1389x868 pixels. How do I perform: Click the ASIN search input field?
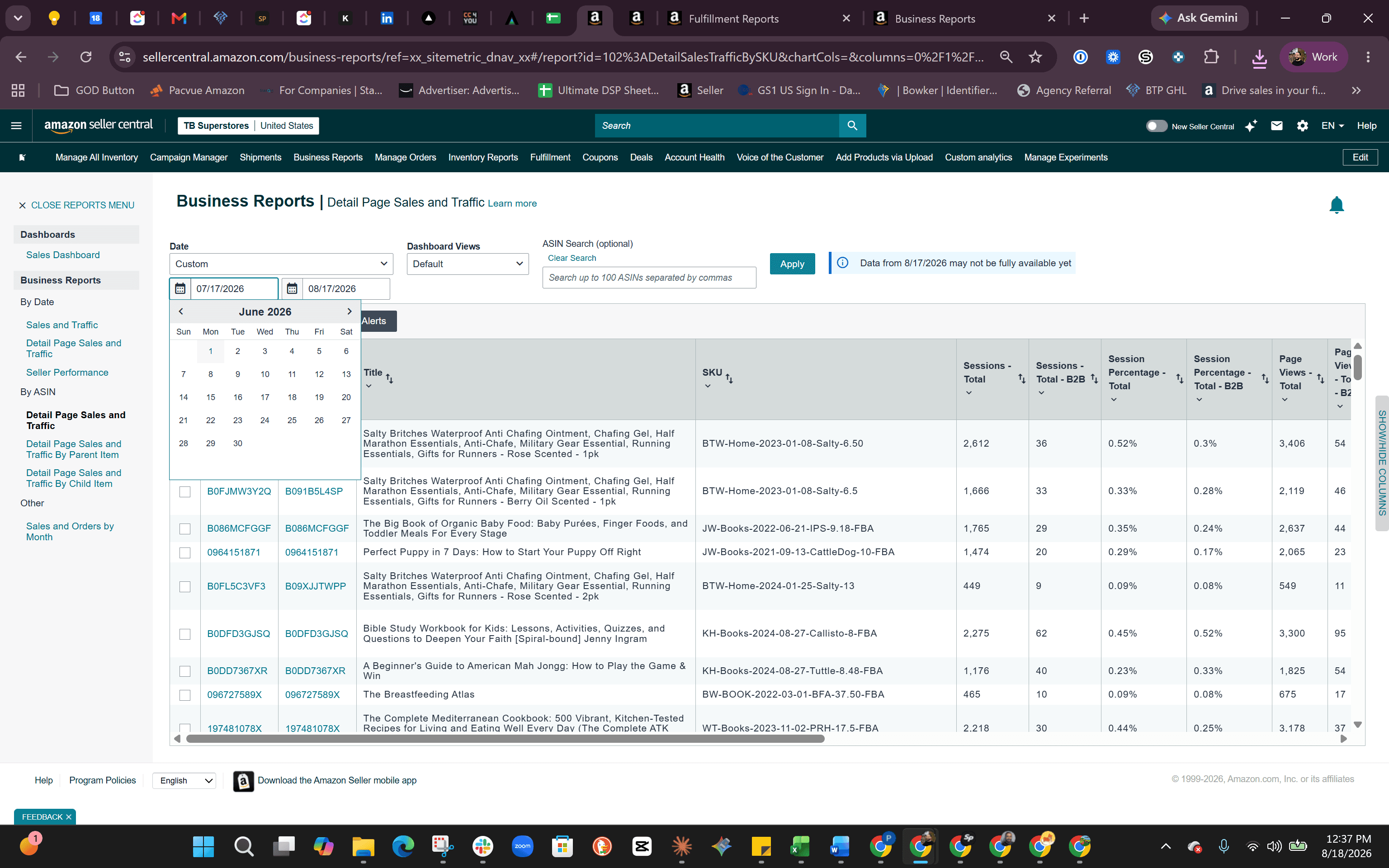point(649,278)
